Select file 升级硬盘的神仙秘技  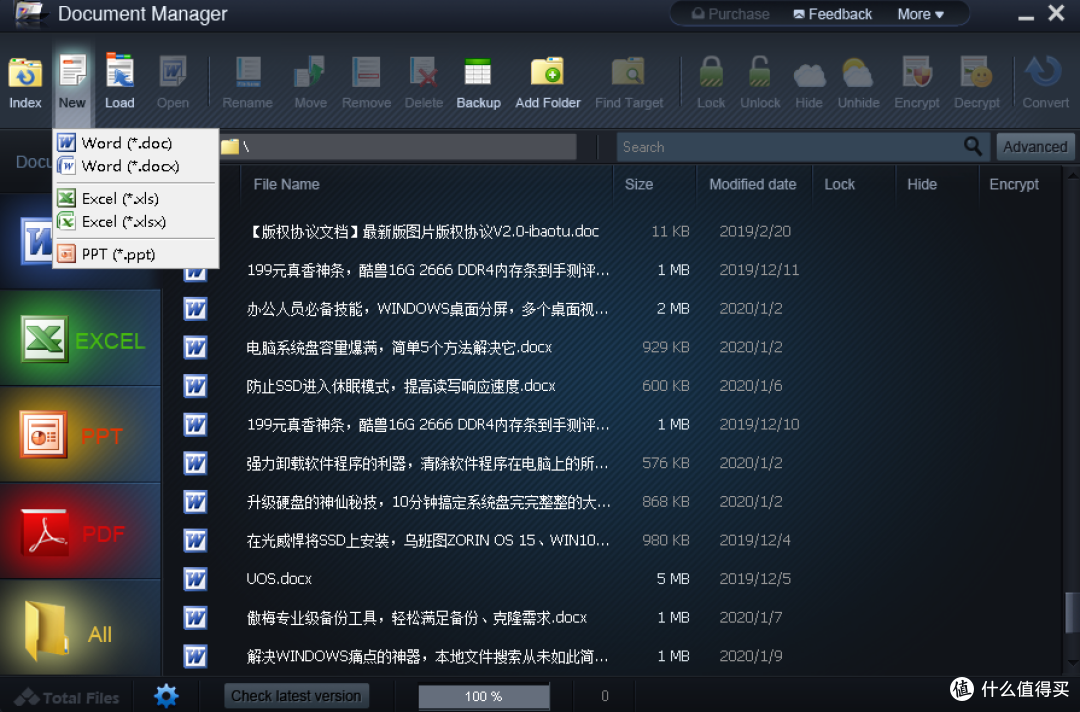[x=428, y=501]
